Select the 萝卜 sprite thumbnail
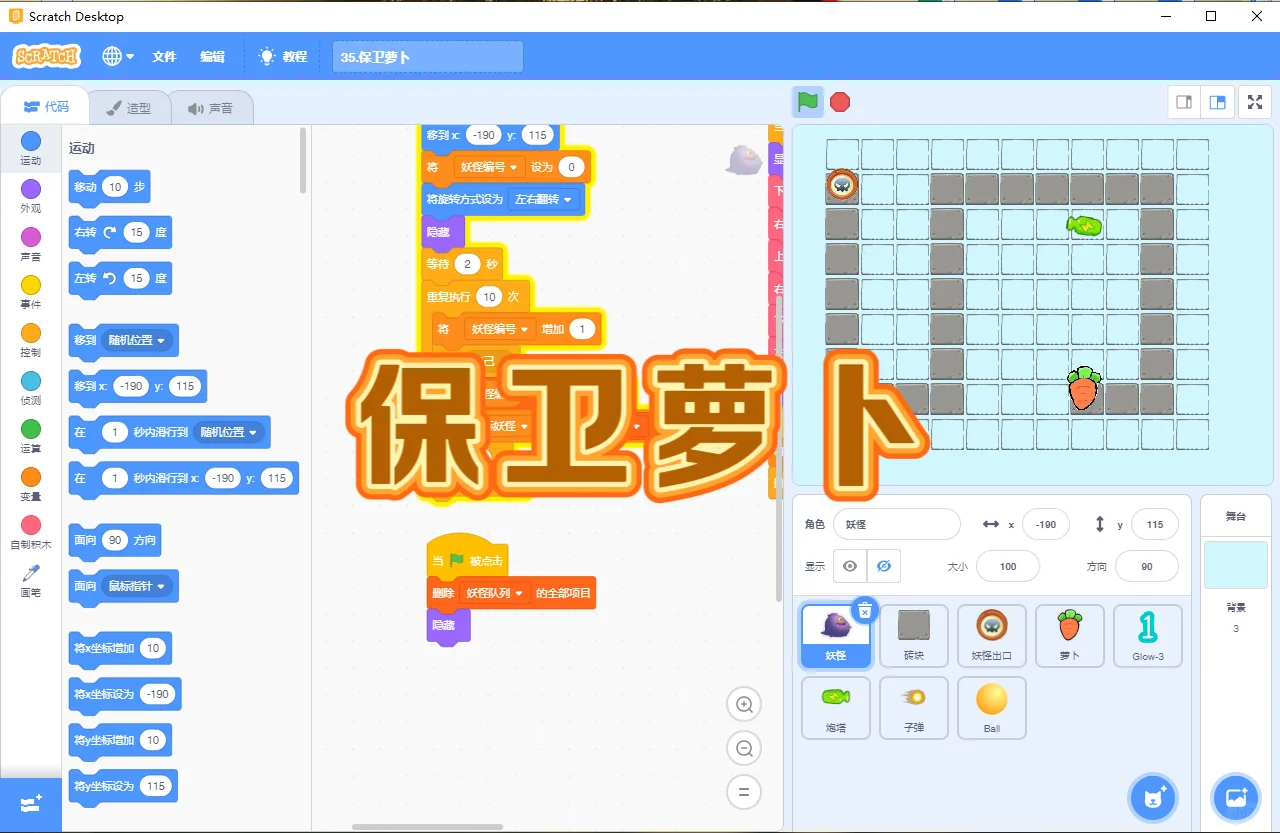 click(x=1069, y=635)
